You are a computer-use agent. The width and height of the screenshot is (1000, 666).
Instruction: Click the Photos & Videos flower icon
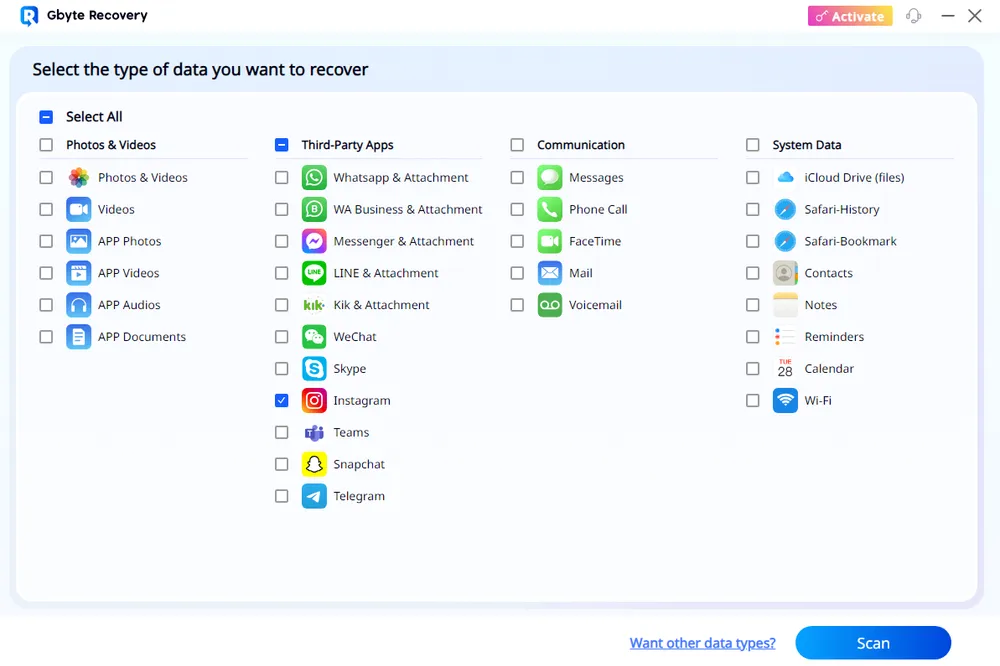[x=78, y=177]
